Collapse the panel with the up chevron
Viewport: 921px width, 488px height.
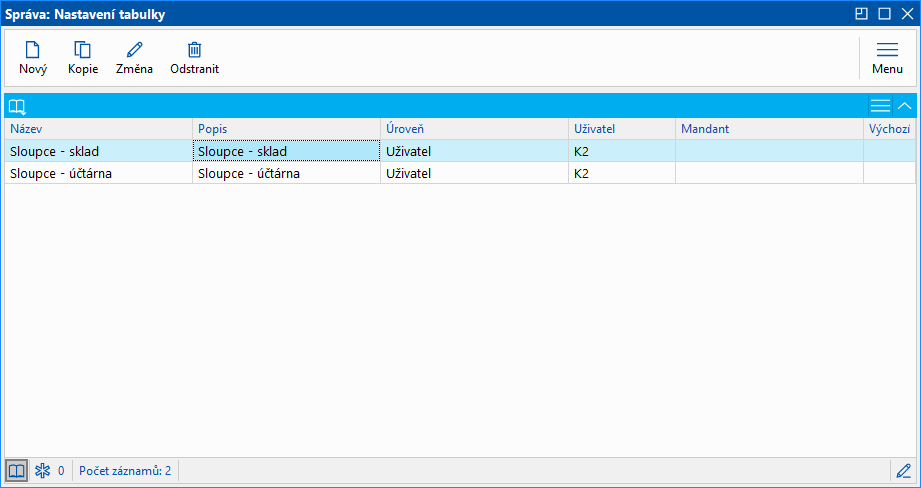[x=905, y=106]
